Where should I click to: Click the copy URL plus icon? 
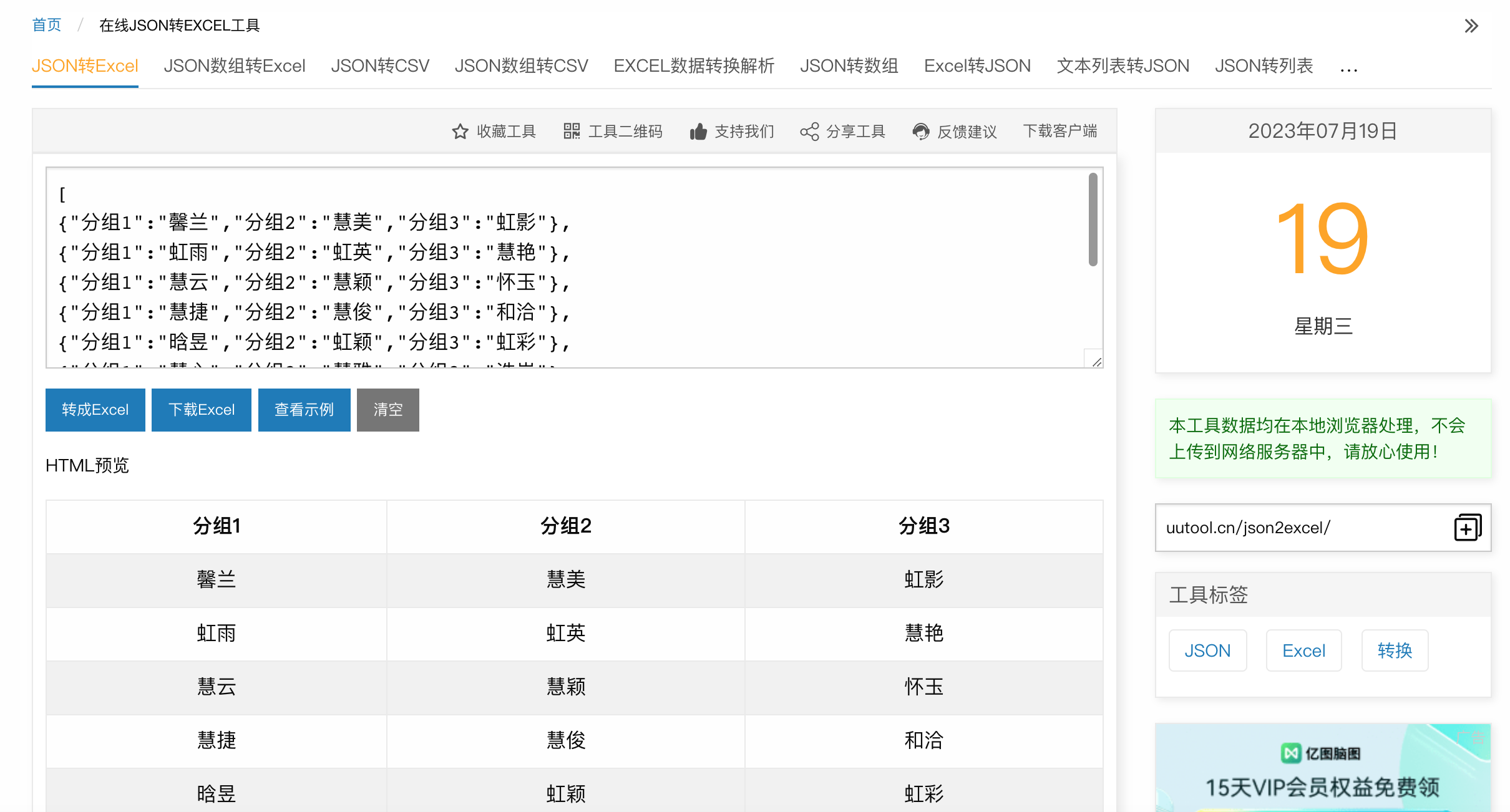point(1467,528)
